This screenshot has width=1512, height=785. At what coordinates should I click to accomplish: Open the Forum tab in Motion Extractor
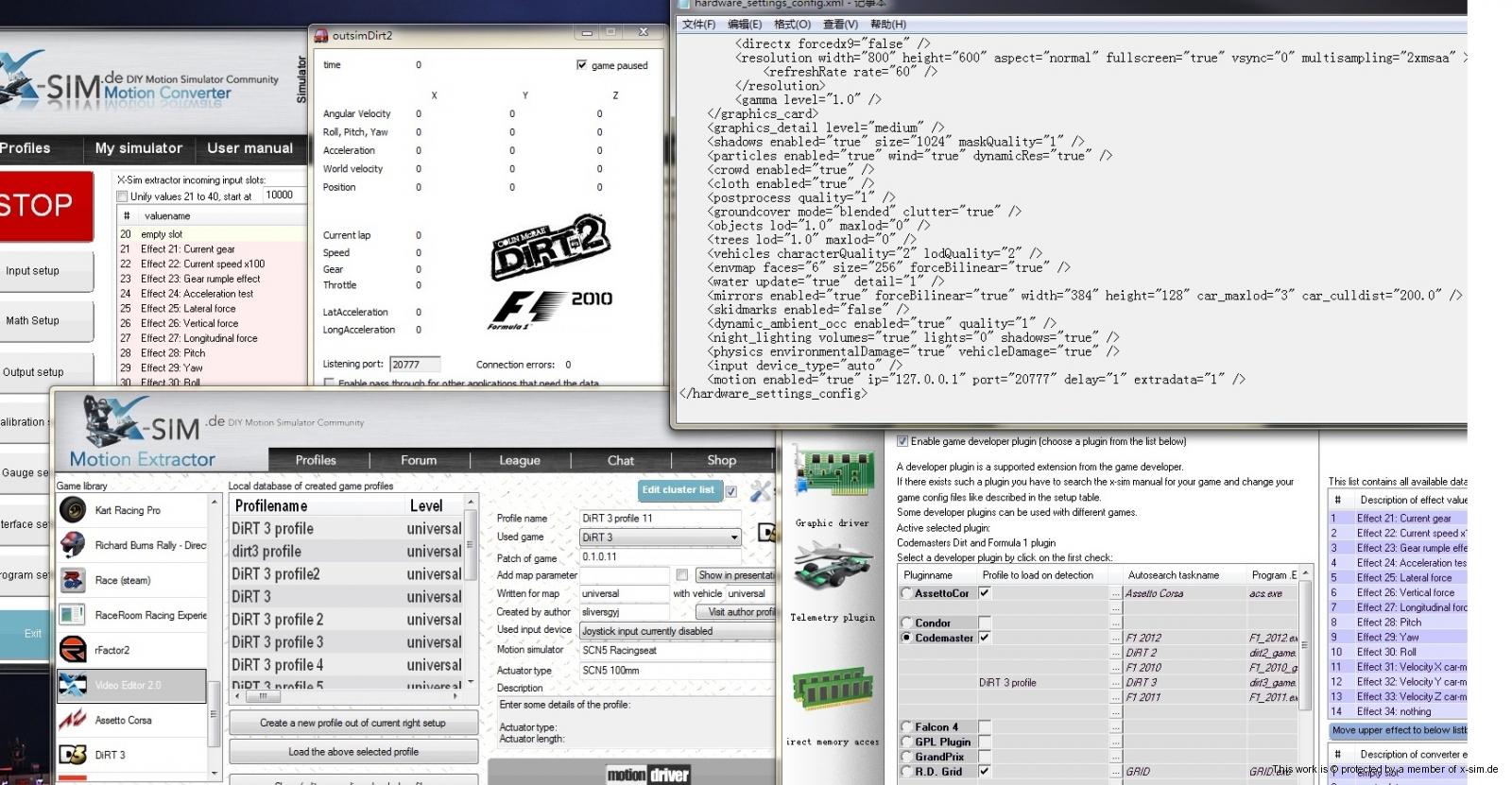418,460
